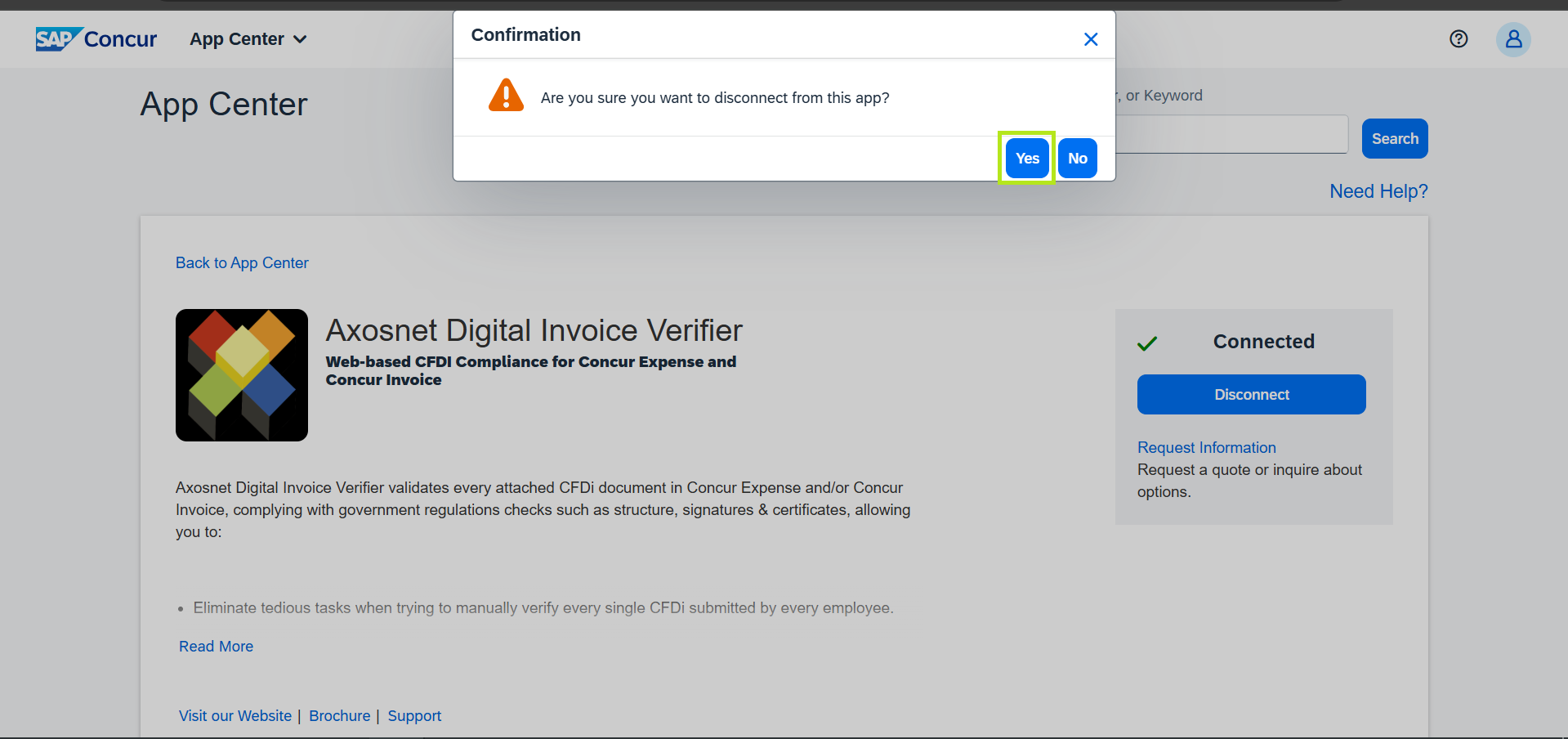Open the user profile icon

coord(1512,39)
